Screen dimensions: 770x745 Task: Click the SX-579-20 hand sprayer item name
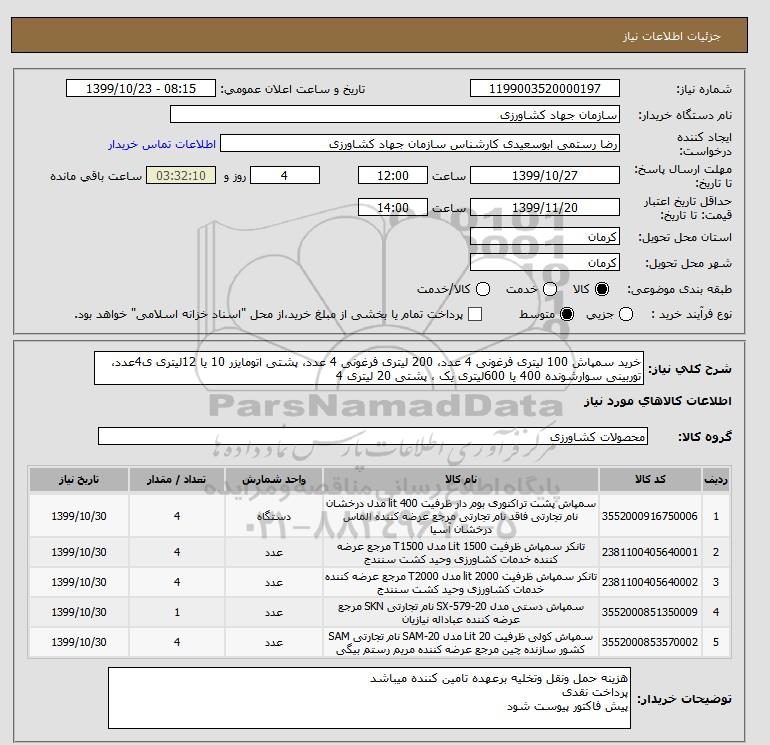click(461, 612)
